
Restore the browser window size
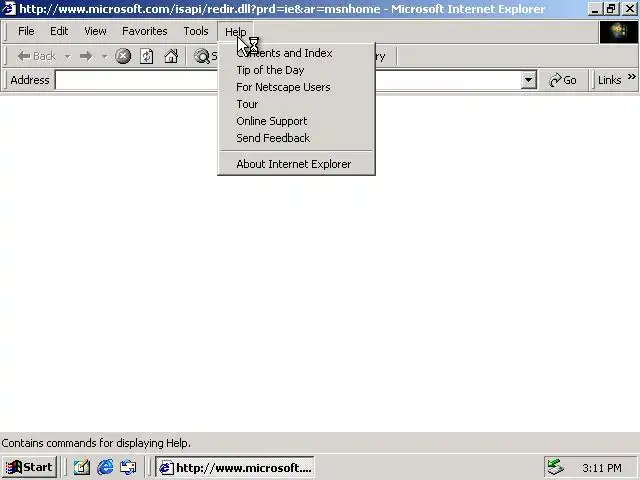[611, 9]
